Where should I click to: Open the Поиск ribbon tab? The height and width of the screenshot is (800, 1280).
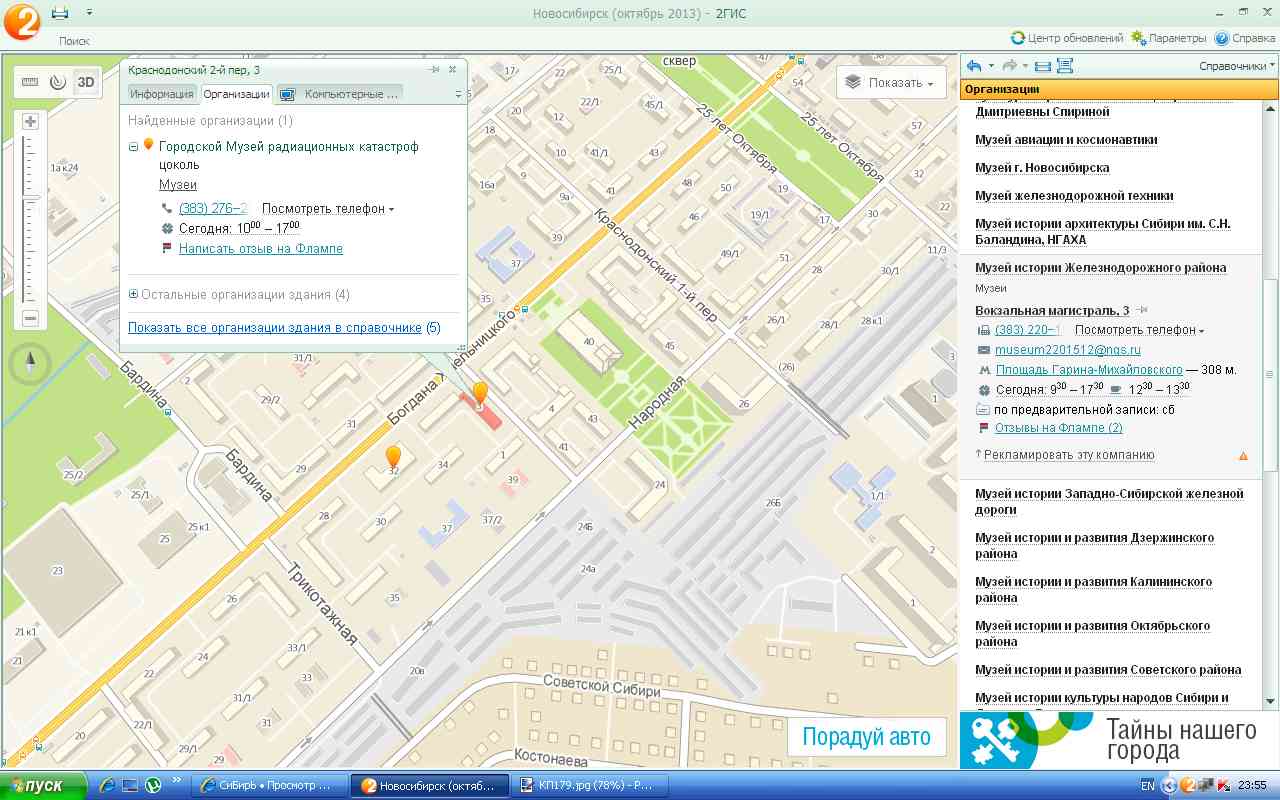pos(74,41)
